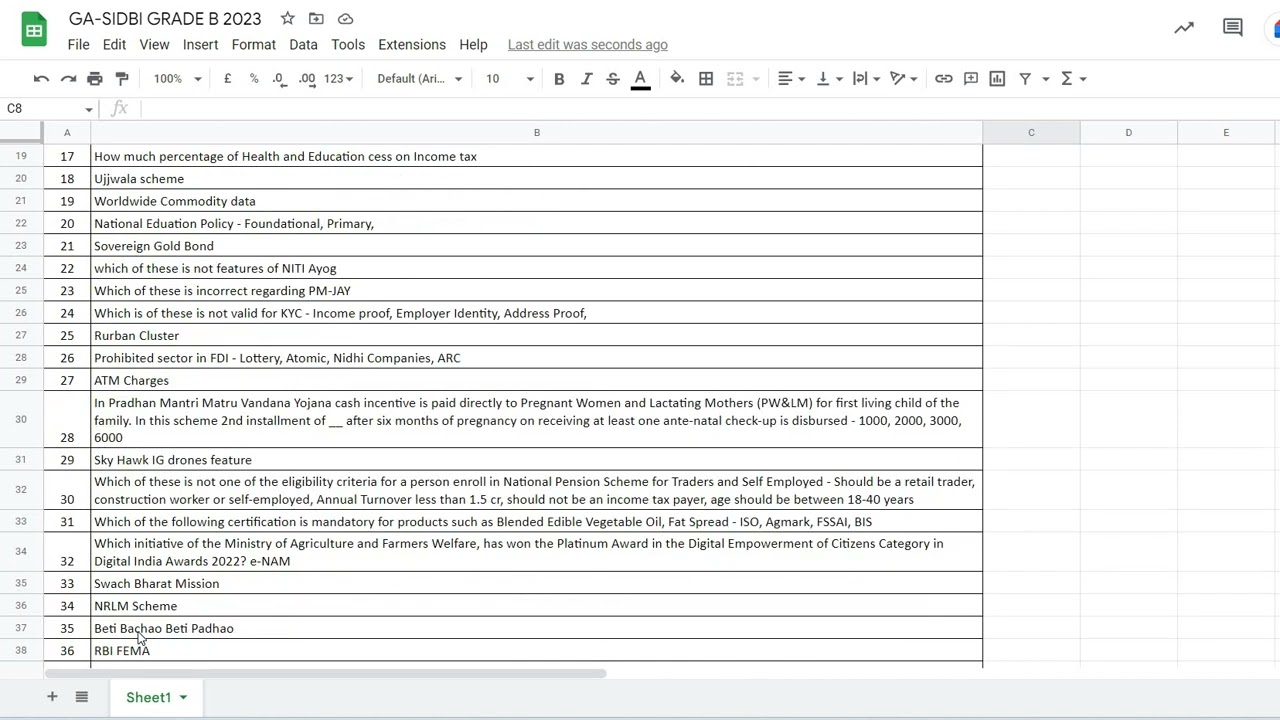Open the Edit menu
The image size is (1280, 720).
click(x=114, y=44)
